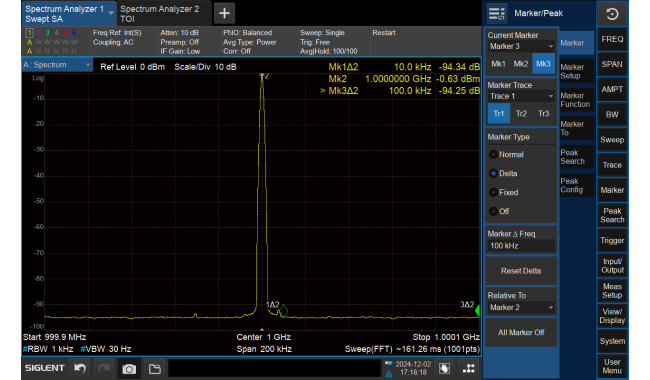
Task: Click the Marker Δ Freq input field
Action: coord(521,246)
